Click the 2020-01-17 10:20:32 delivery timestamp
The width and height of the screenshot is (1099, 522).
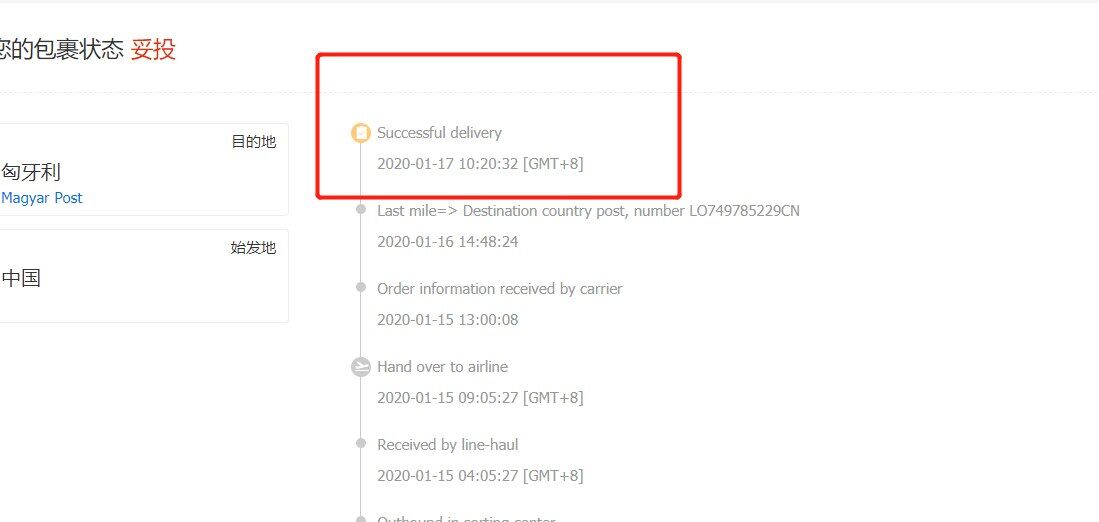click(480, 164)
